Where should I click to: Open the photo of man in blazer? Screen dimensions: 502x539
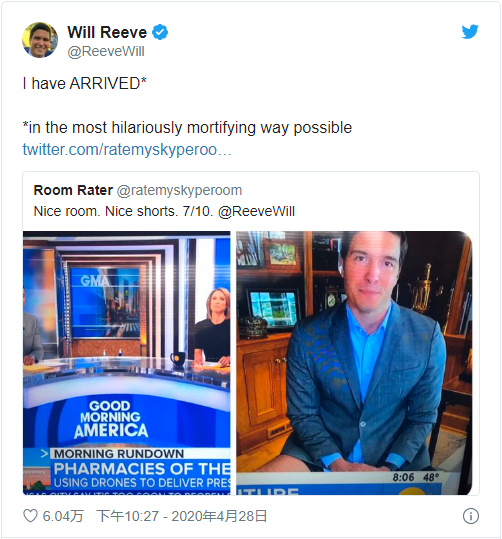(354, 363)
